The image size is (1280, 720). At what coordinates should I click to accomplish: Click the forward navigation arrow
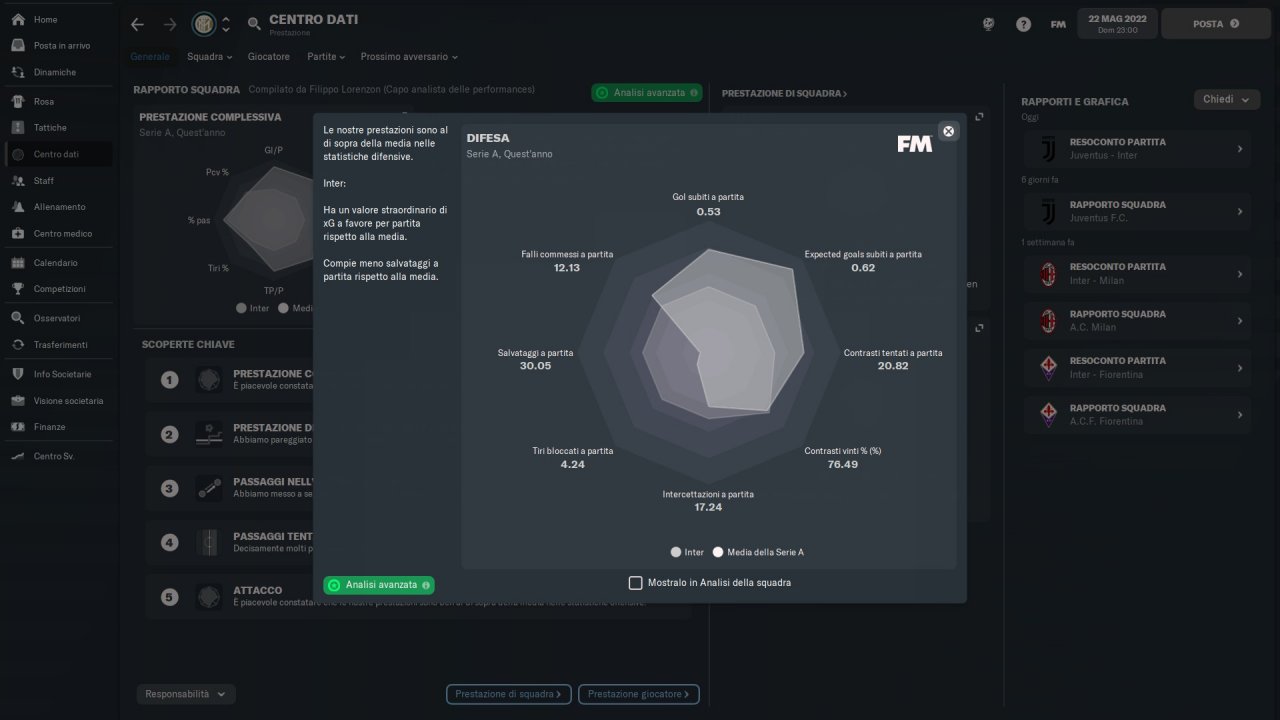[170, 24]
